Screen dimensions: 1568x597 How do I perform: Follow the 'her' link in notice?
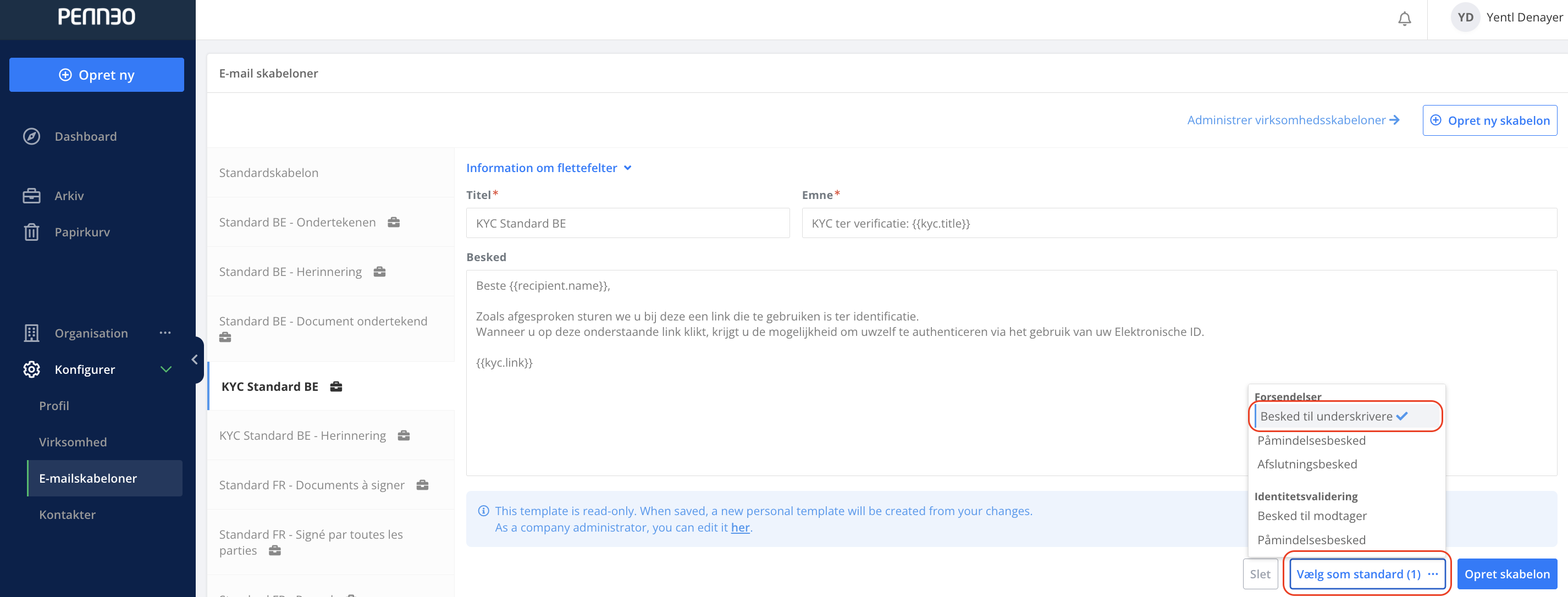(x=739, y=528)
